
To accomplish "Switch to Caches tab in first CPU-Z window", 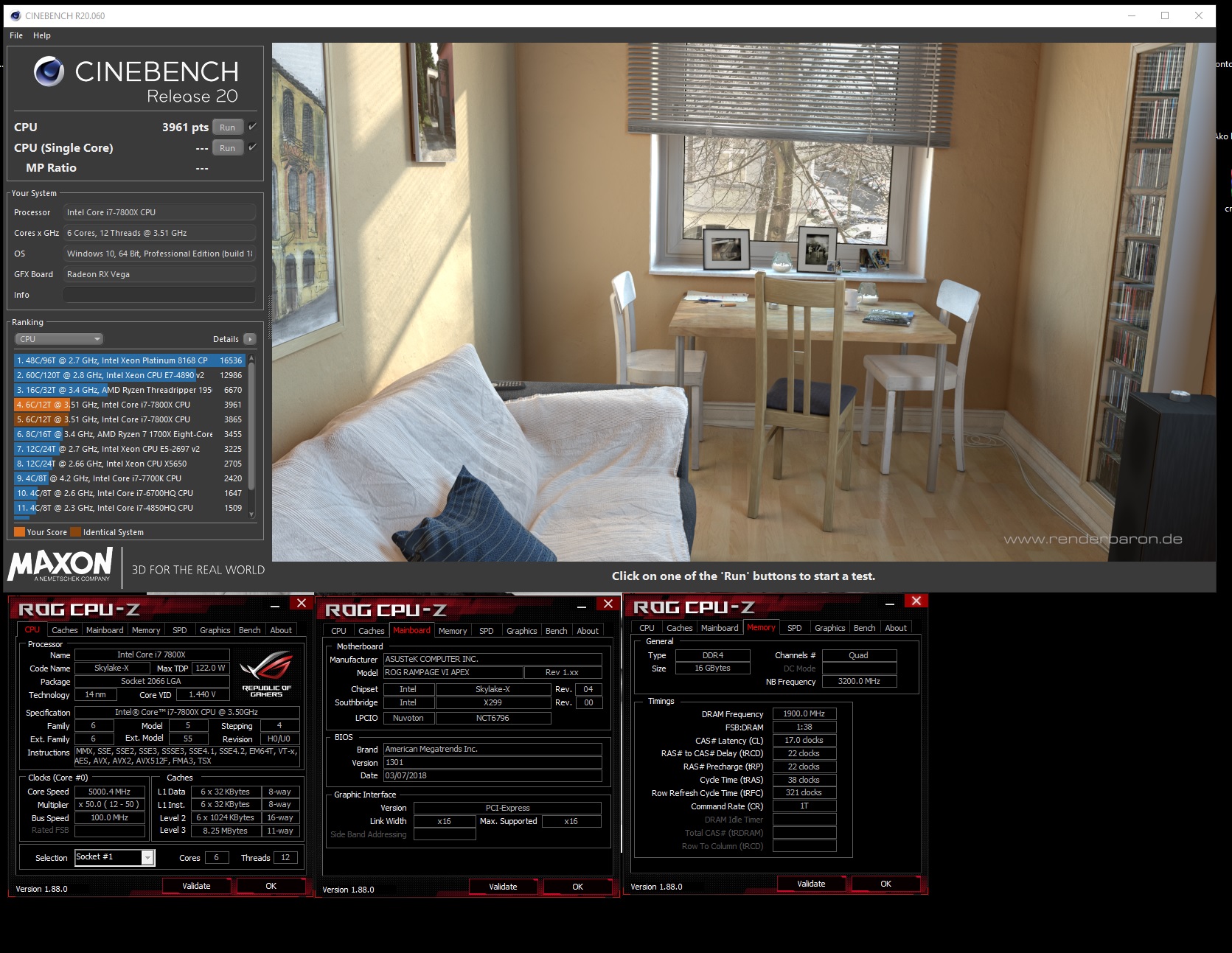I will point(65,630).
